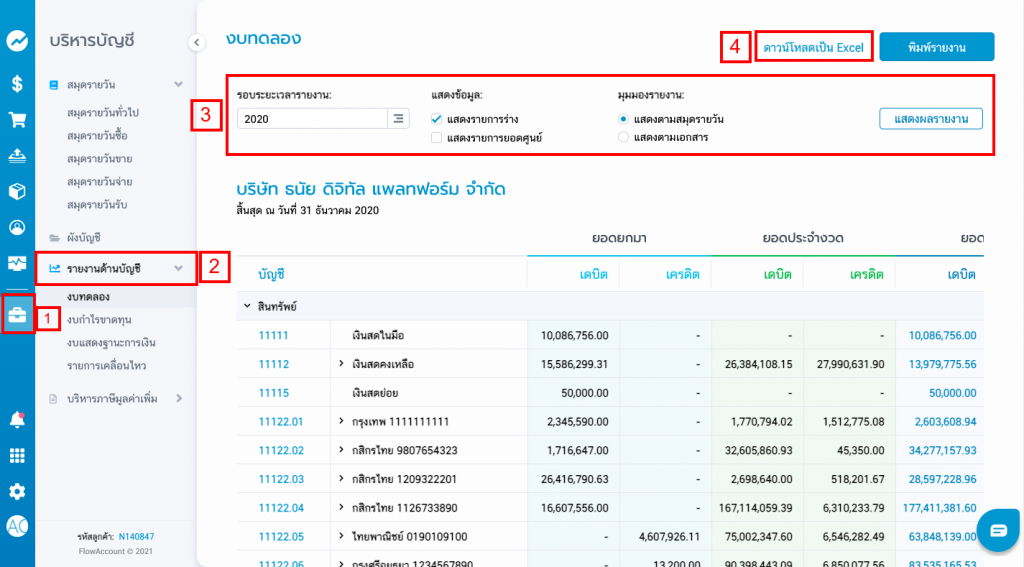Toggle the แสดงรายการร่าง checkbox
Image resolution: width=1024 pixels, height=567 pixels.
point(436,119)
